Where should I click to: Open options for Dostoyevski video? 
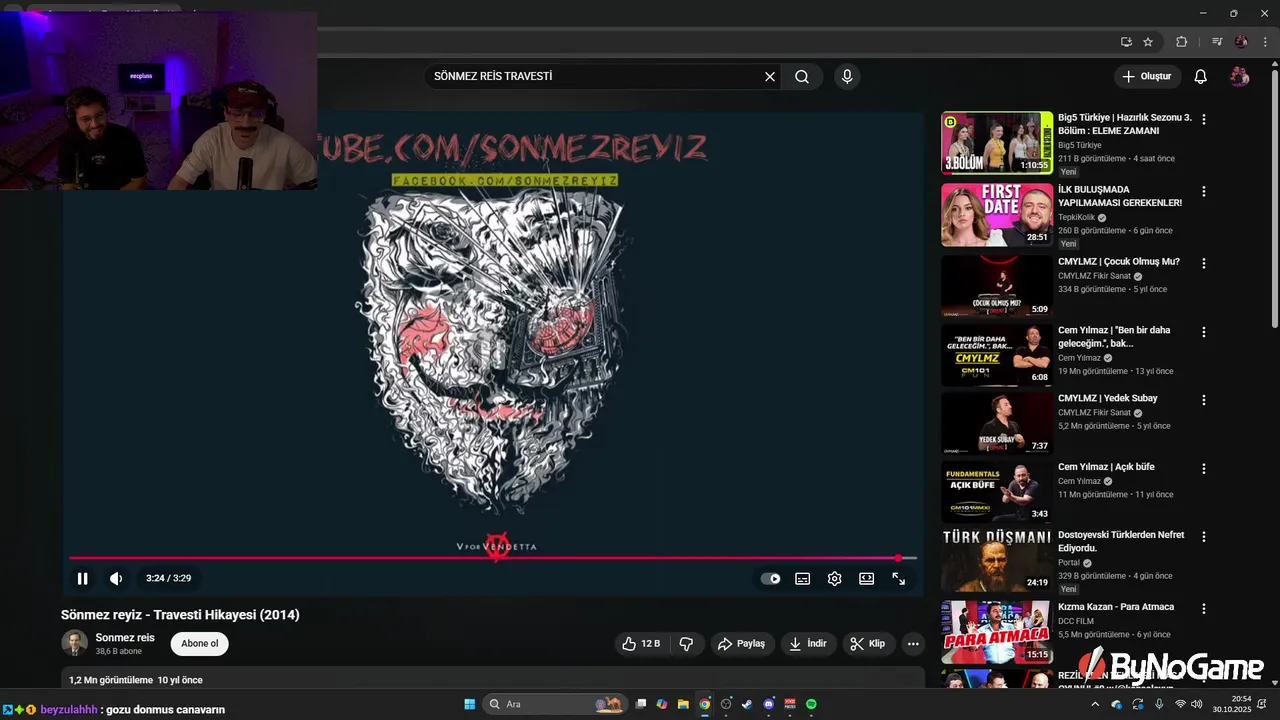[x=1204, y=537]
